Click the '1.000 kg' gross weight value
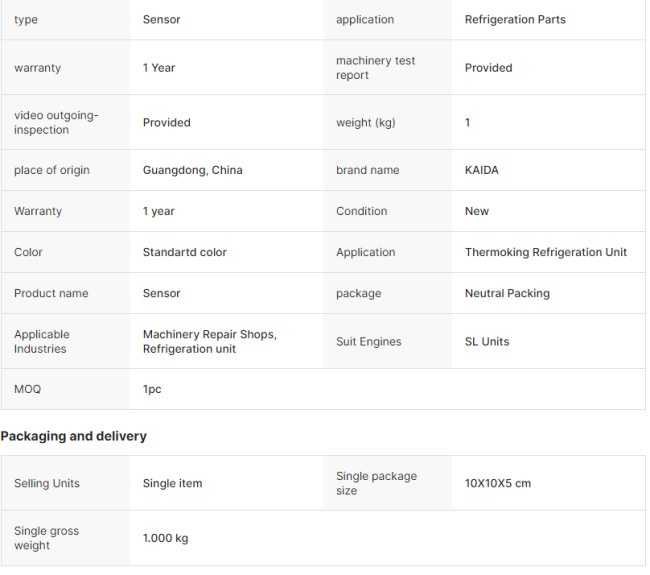Image resolution: width=650 pixels, height=575 pixels. (165, 538)
